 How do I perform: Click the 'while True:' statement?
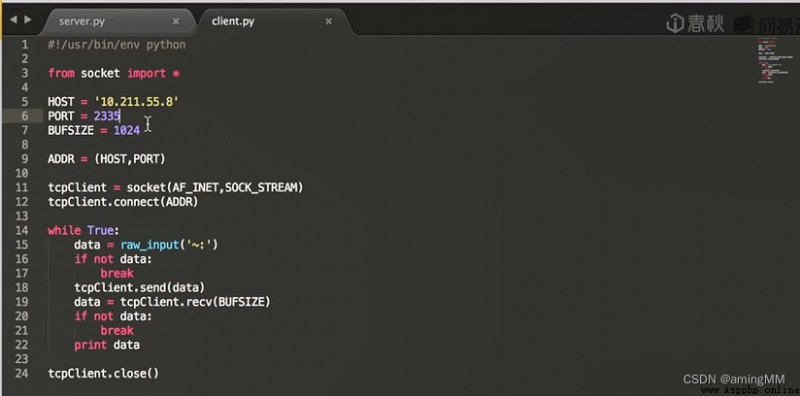coord(83,230)
